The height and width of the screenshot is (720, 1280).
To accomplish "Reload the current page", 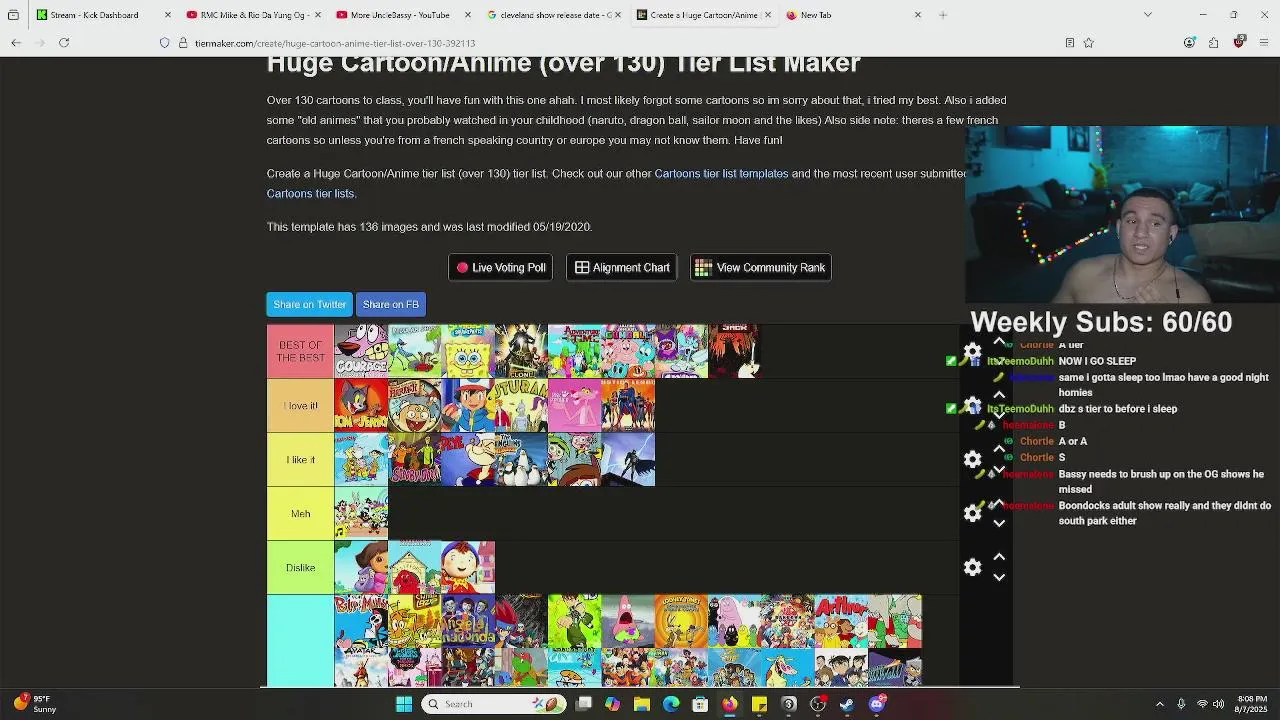I will [x=64, y=43].
